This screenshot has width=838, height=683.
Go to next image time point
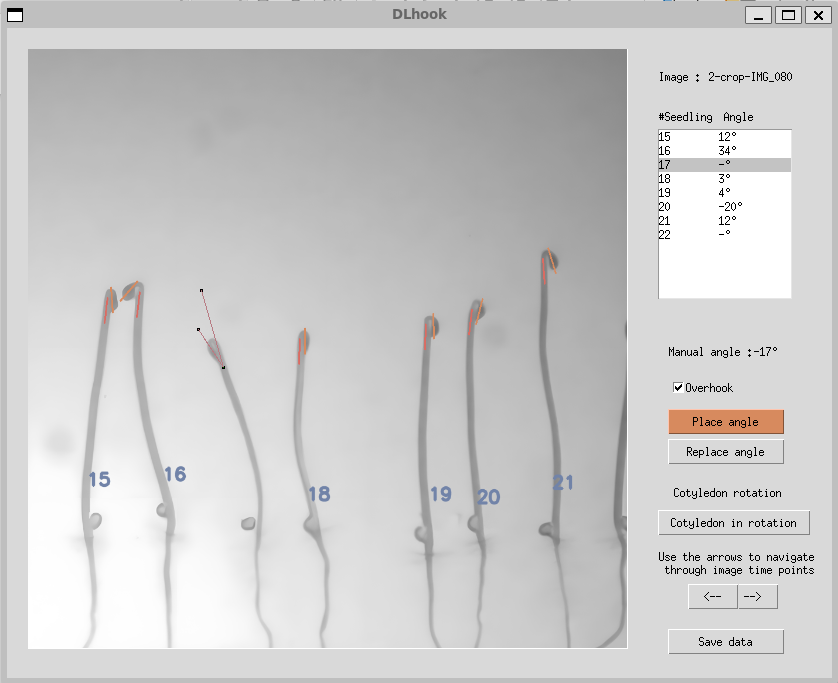point(757,597)
